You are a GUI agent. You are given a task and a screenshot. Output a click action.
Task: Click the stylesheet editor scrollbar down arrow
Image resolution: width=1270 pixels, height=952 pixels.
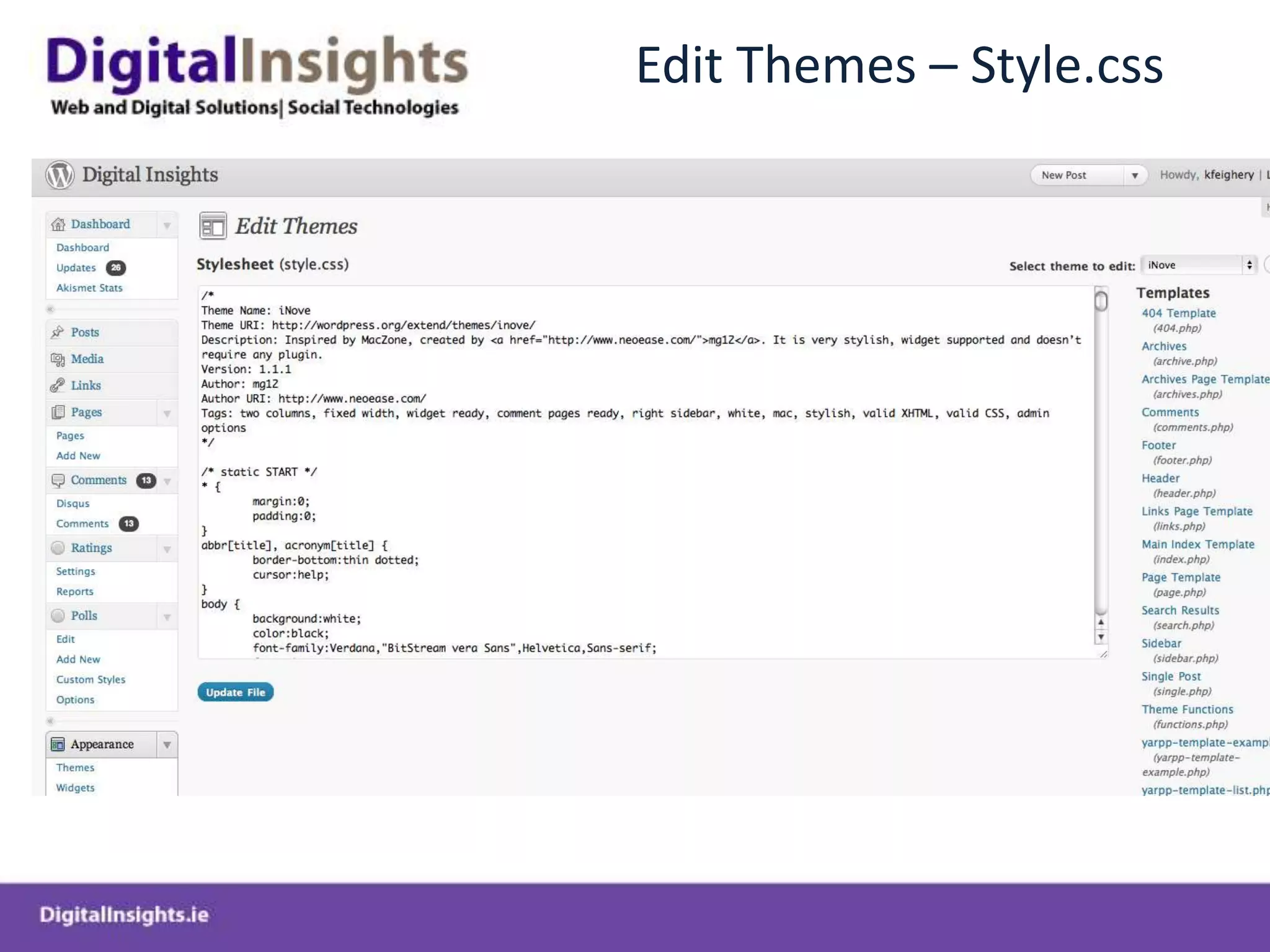pyautogui.click(x=1101, y=637)
